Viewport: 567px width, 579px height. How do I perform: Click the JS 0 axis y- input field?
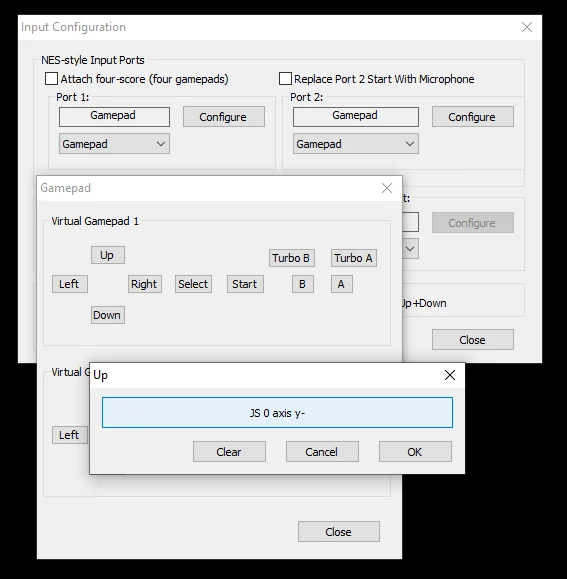277,412
